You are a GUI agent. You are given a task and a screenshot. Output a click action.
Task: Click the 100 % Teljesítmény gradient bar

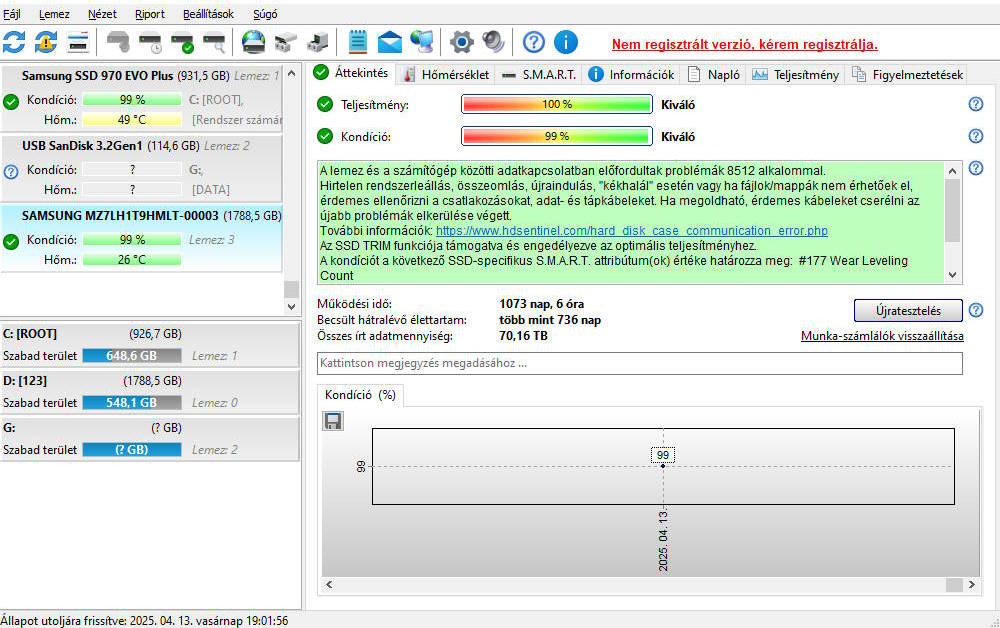tap(557, 104)
